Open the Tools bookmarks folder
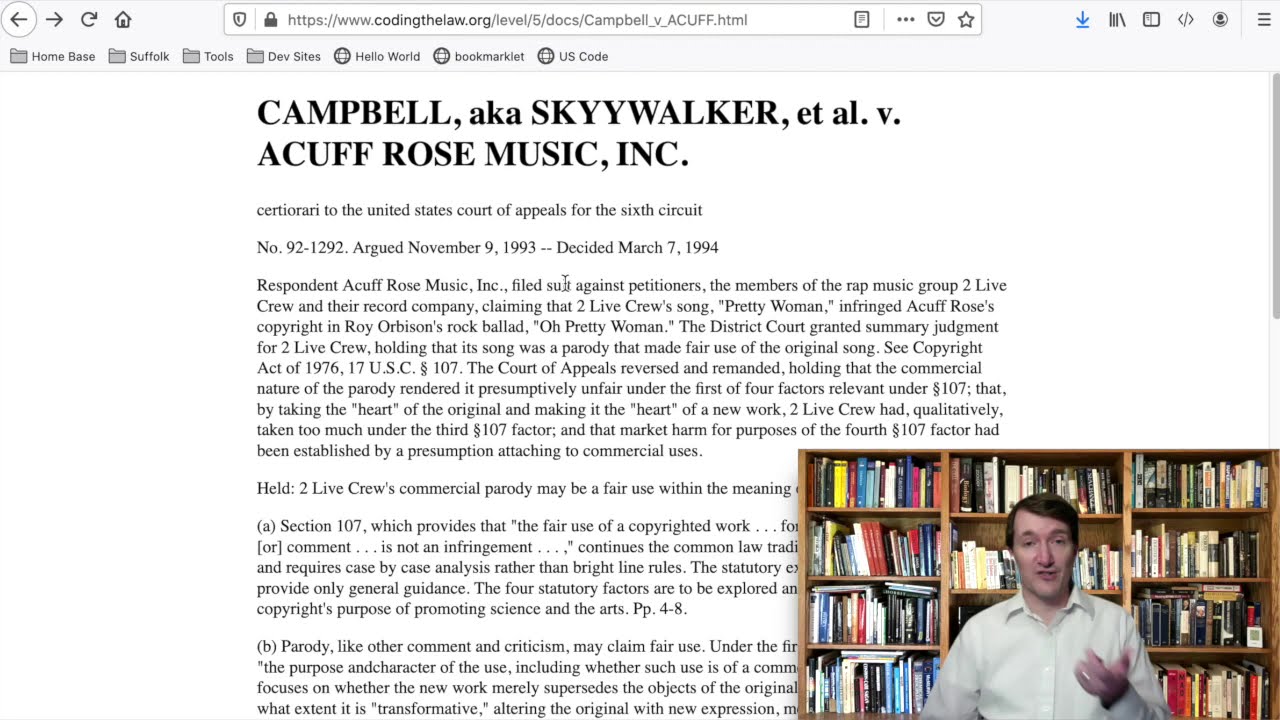Screen dimensions: 1280x720 tap(209, 56)
